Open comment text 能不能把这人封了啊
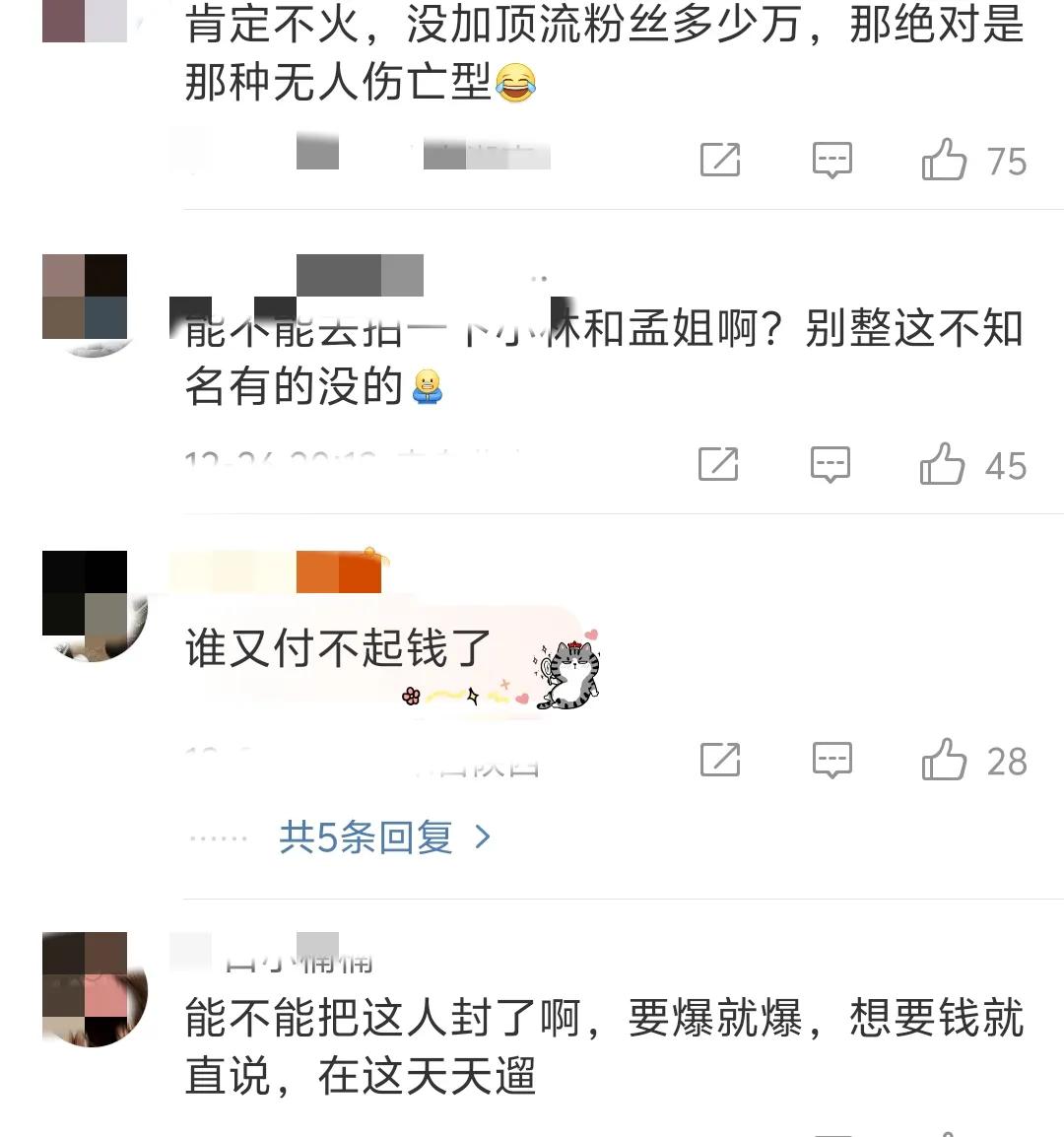The width and height of the screenshot is (1064, 1137). (x=604, y=1045)
